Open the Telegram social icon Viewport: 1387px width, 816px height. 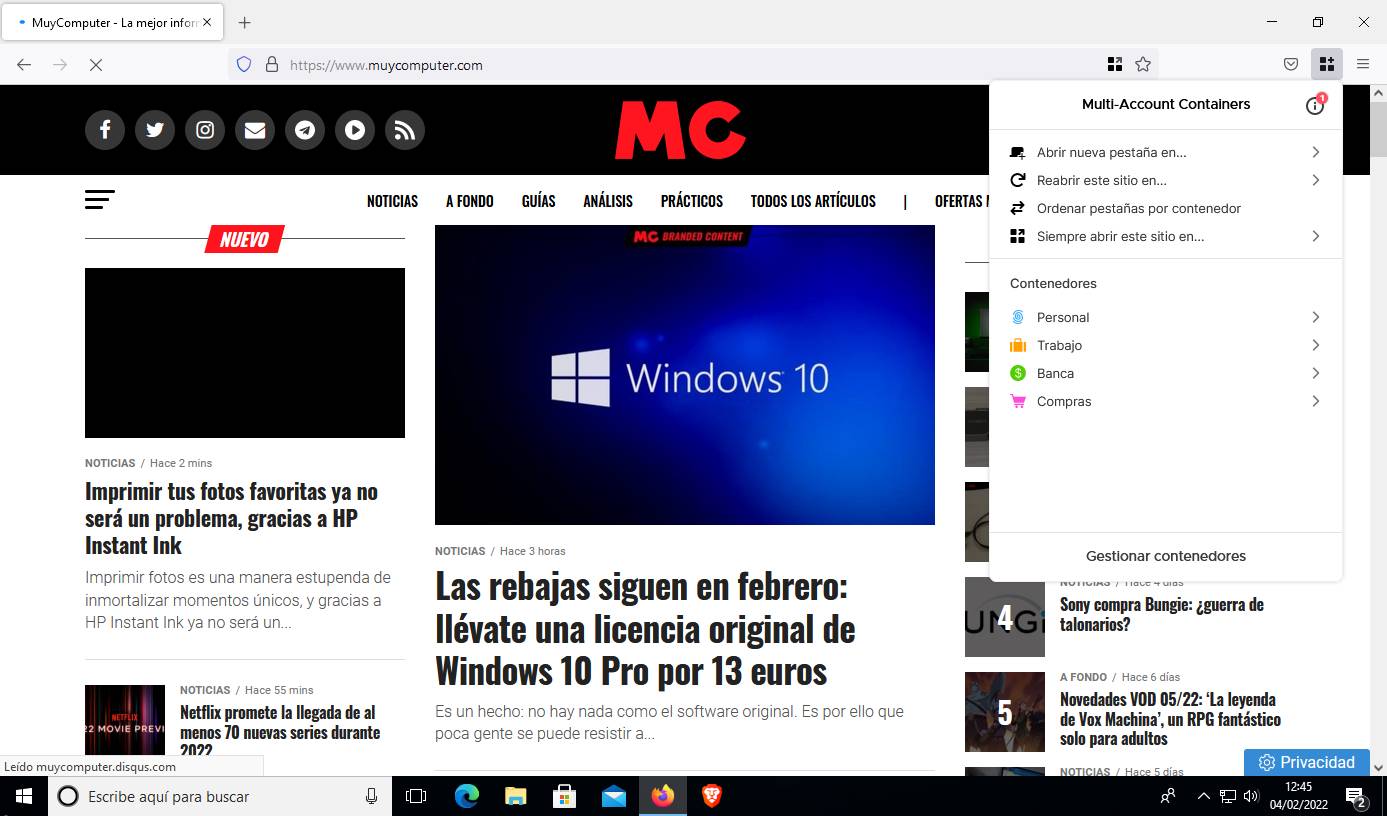point(305,130)
